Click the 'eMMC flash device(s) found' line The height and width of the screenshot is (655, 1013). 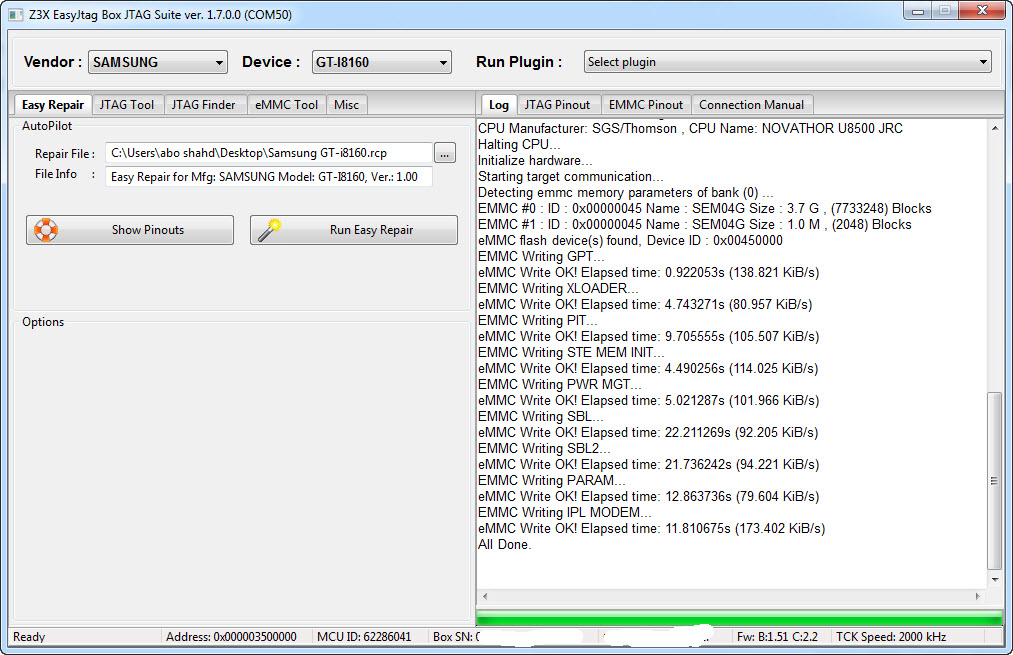(630, 240)
